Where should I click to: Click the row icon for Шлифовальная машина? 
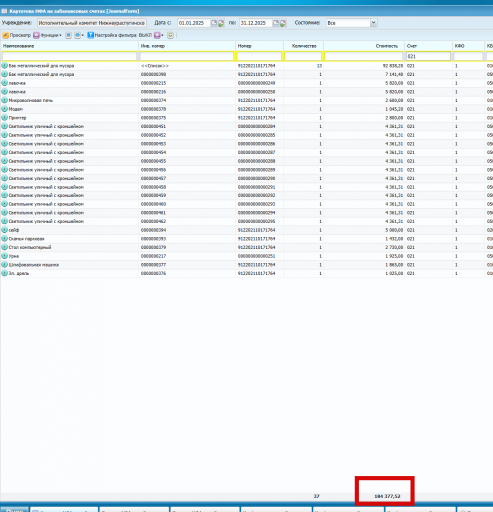click(x=5, y=264)
